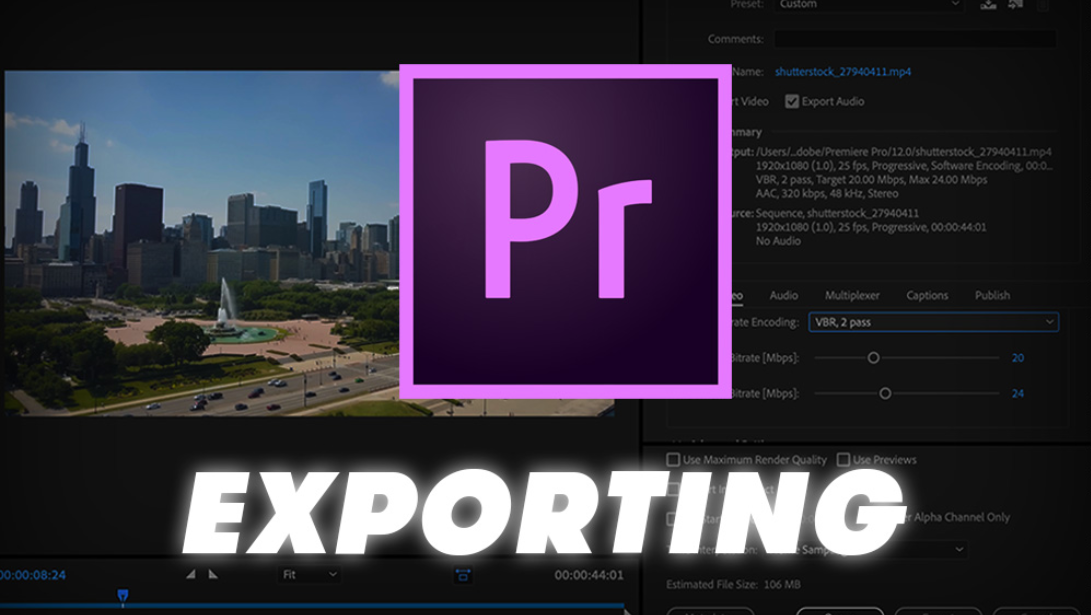This screenshot has width=1091, height=615.
Task: Click the Adobe Premiere Pro logo
Action: point(565,232)
